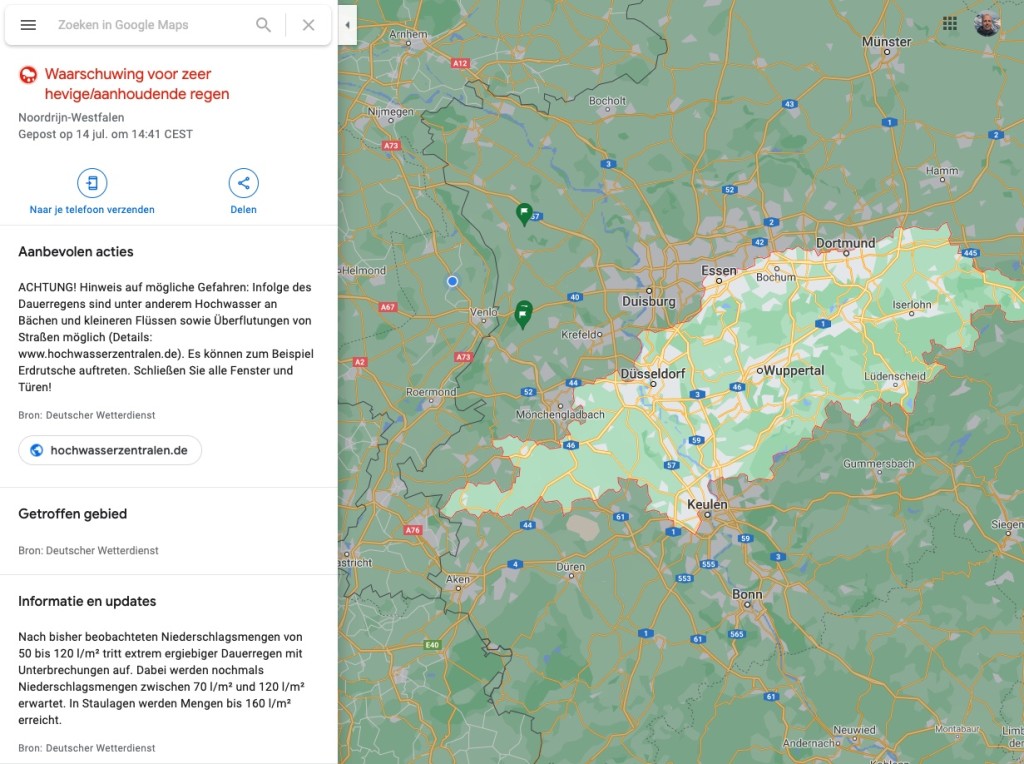Click the Krefeld city label
Screen dimensions: 1024x764
pos(580,334)
